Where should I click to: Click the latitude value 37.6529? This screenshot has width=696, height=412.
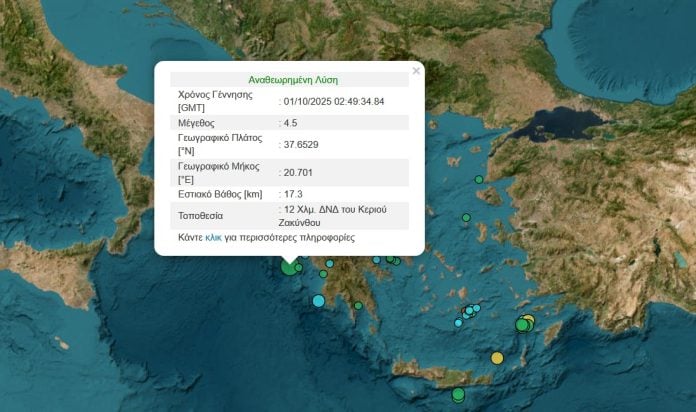coord(300,144)
